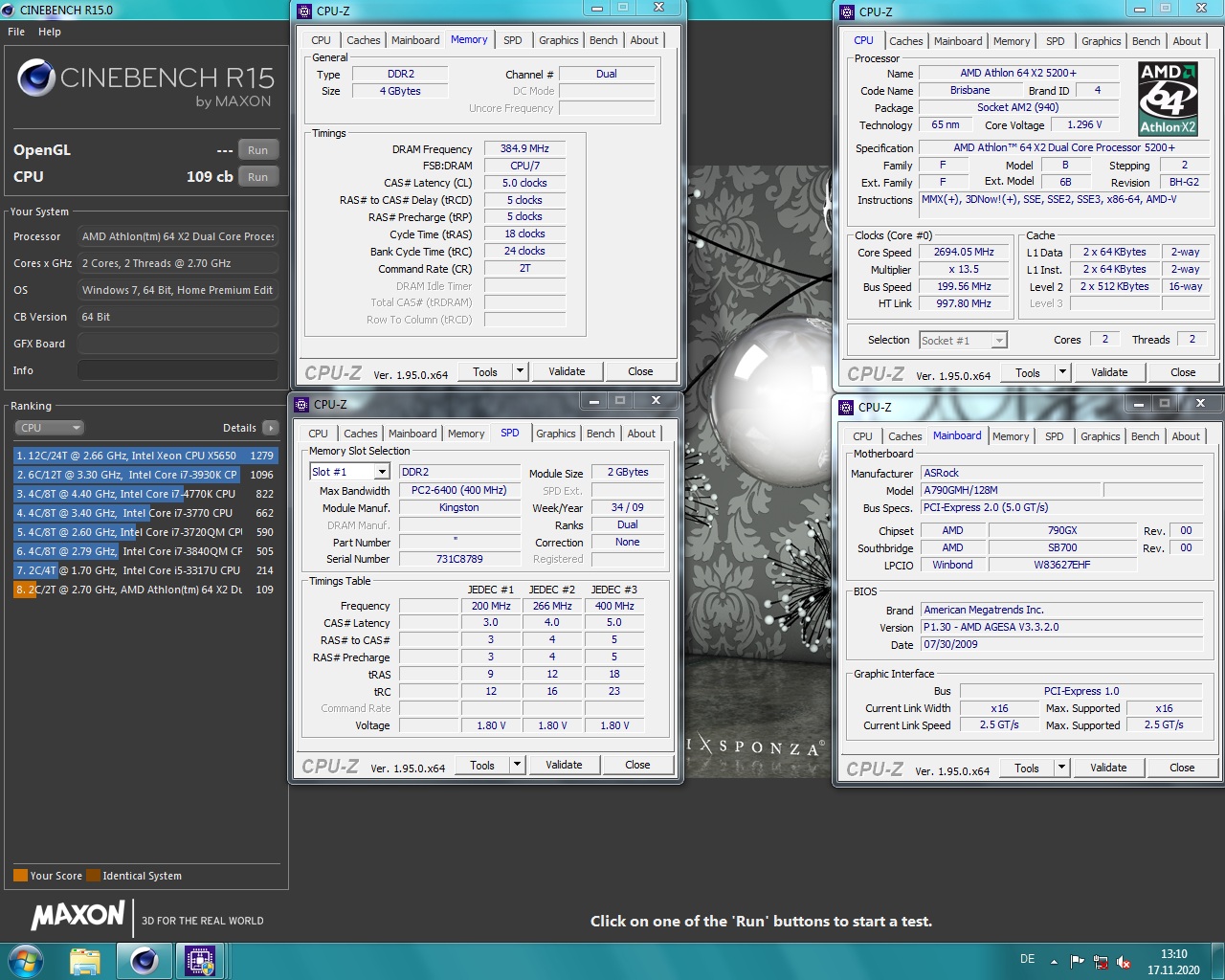Click the AMD Athlon X2 logo image
Viewport: 1225px width, 980px height.
pyautogui.click(x=1168, y=99)
